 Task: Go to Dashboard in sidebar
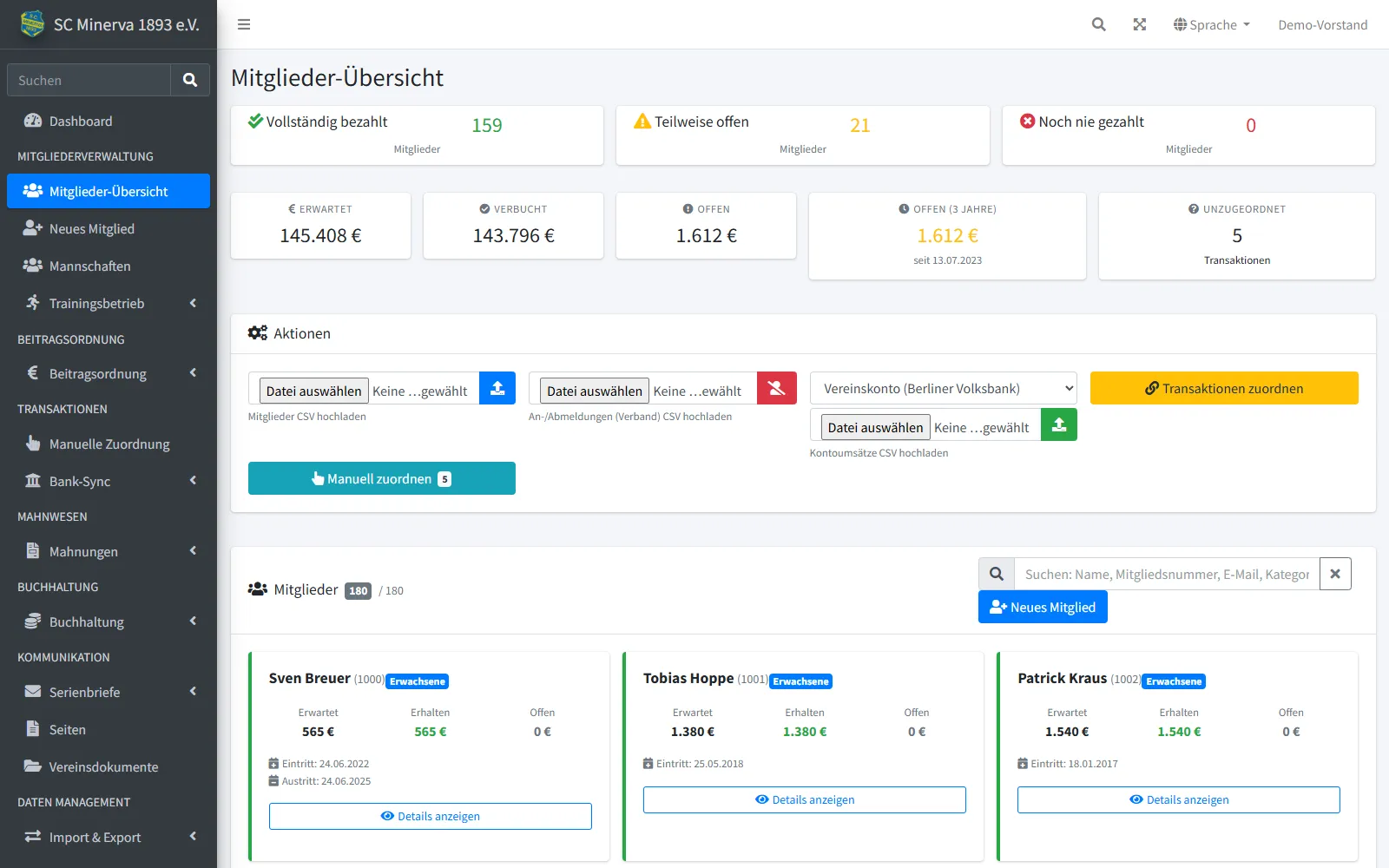pos(109,121)
